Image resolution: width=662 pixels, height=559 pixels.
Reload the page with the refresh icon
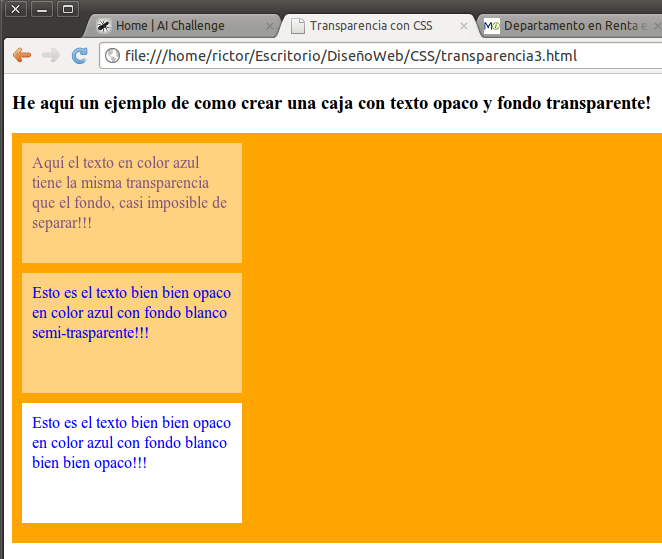[79, 55]
